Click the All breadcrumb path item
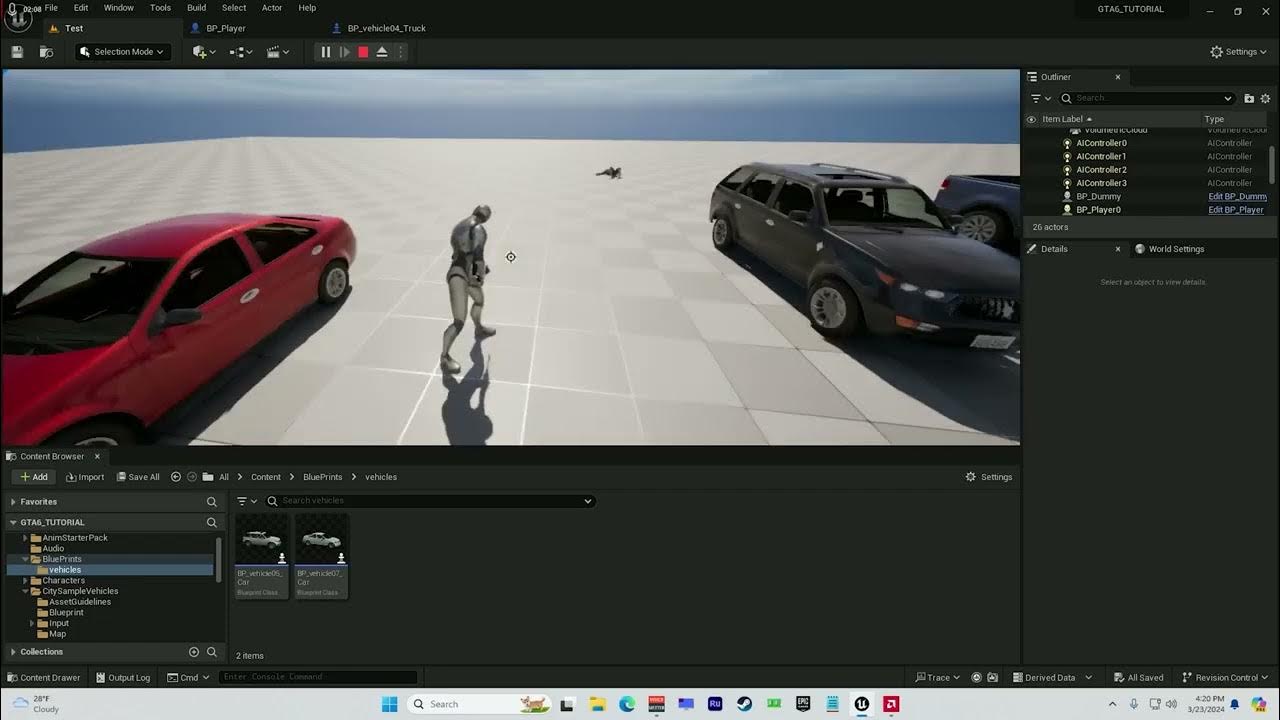 (224, 477)
